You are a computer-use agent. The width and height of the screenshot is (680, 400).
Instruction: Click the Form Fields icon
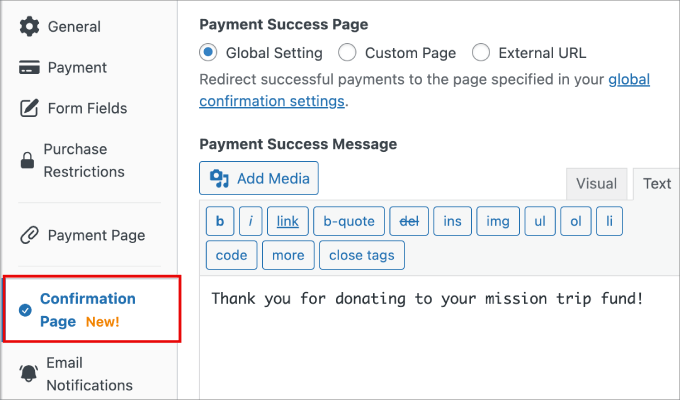[29, 108]
